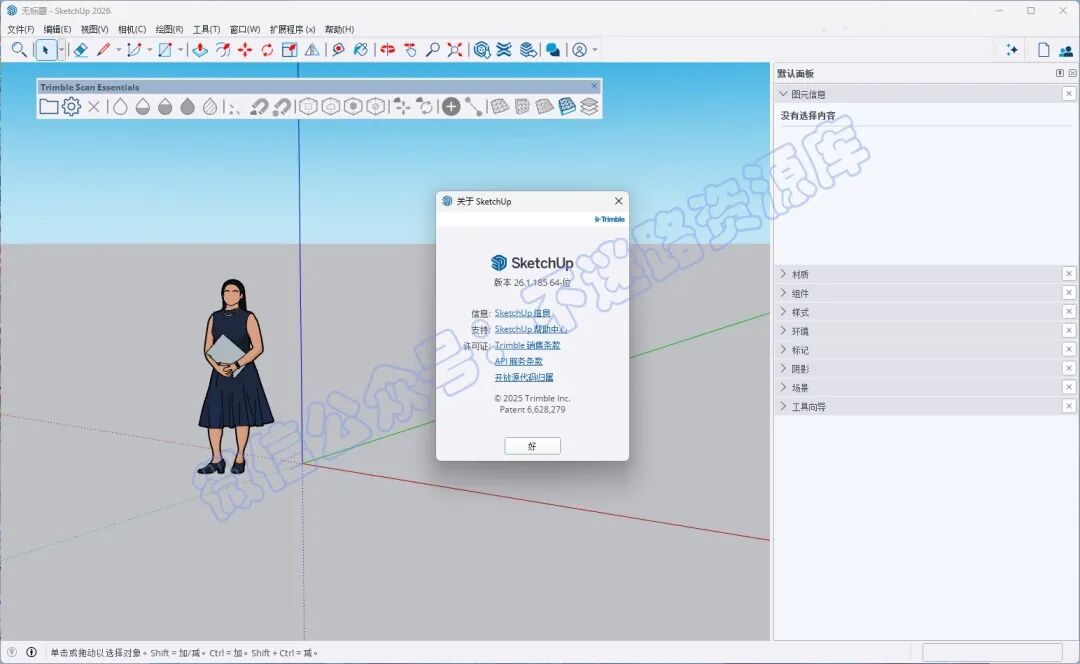This screenshot has height=664, width=1080.
Task: Select the arrow Select tool
Action: click(x=45, y=50)
